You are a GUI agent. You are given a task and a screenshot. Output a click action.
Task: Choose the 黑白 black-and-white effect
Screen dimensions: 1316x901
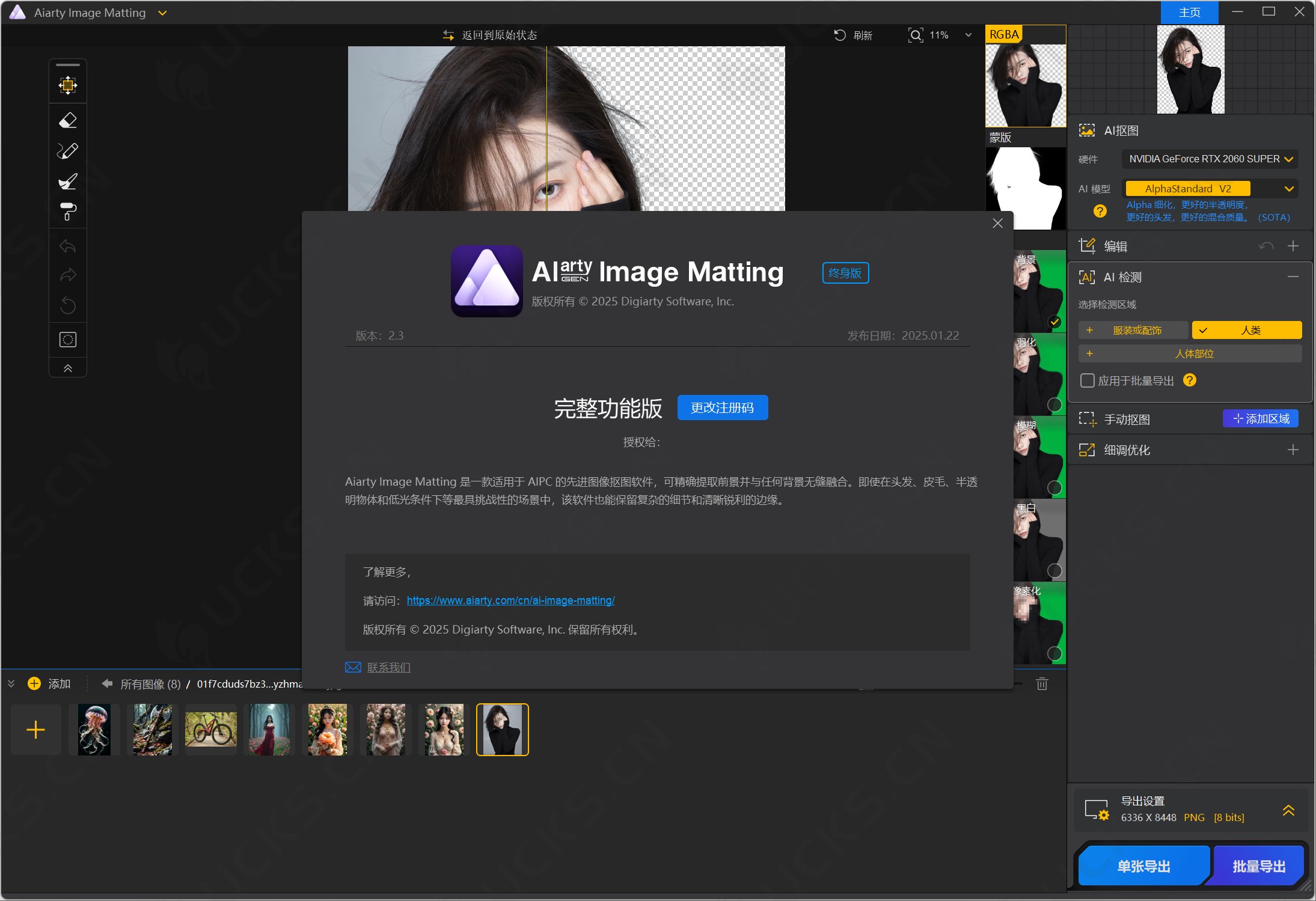pos(1039,540)
